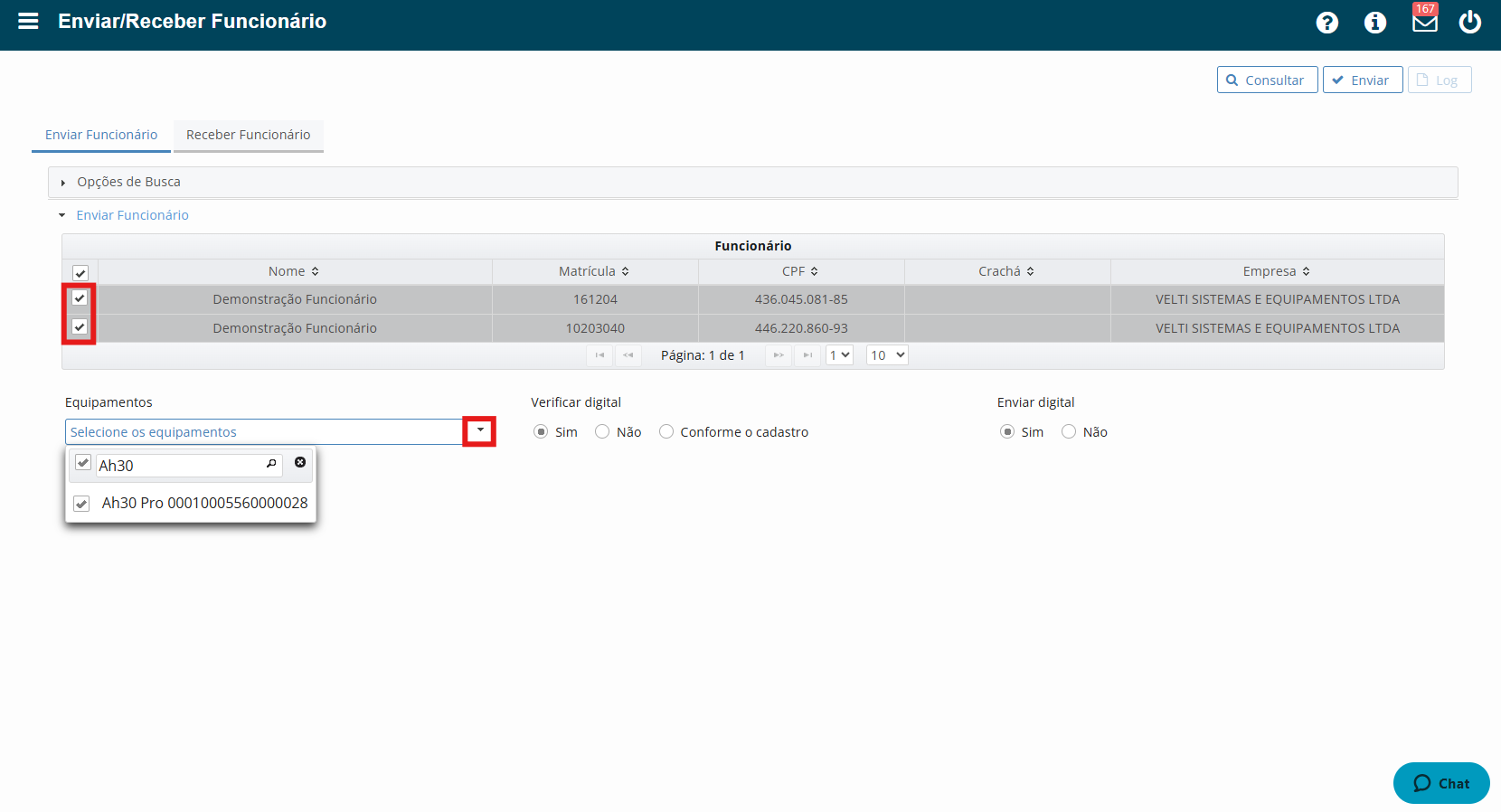Go to previous page of results
Image resolution: width=1501 pixels, height=812 pixels.
(628, 355)
